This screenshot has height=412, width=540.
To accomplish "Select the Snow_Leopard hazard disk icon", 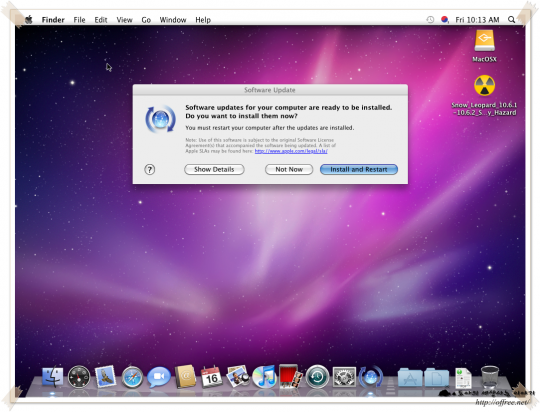I will 484,85.
